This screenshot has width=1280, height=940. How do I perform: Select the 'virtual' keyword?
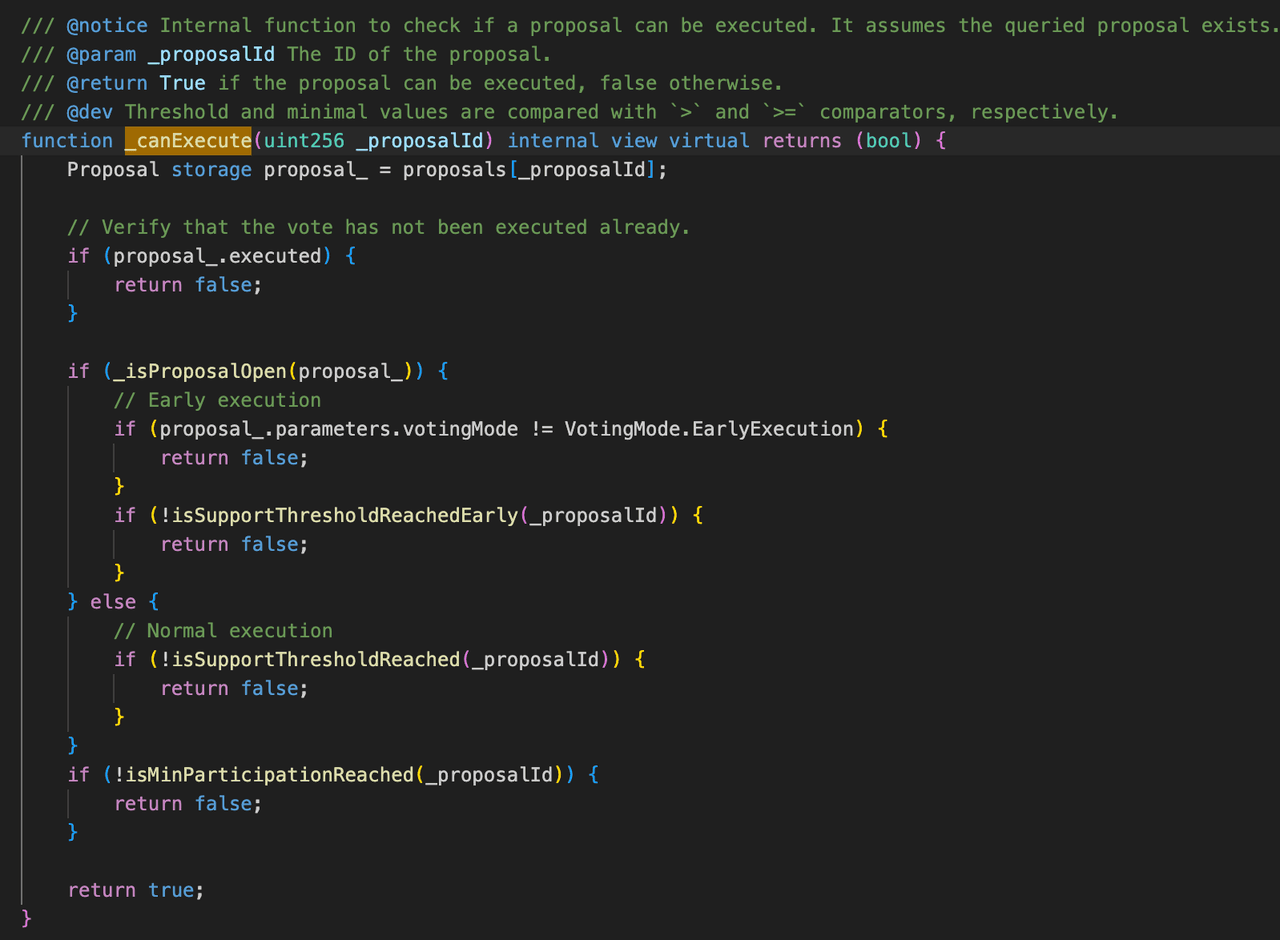(x=709, y=141)
